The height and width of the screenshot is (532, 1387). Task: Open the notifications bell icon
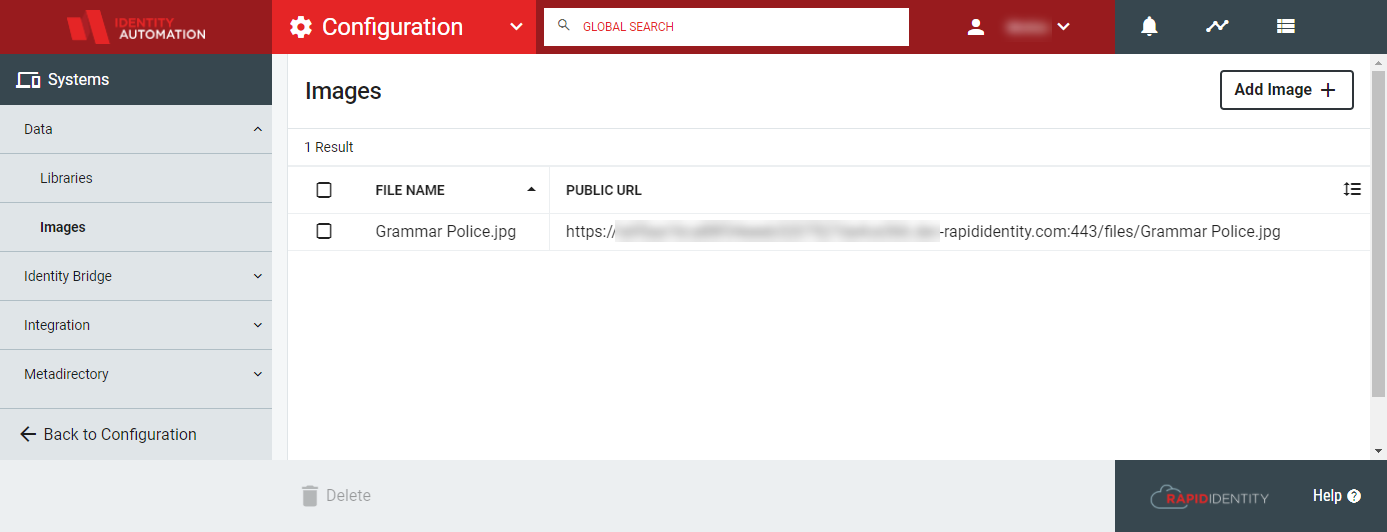(x=1149, y=27)
